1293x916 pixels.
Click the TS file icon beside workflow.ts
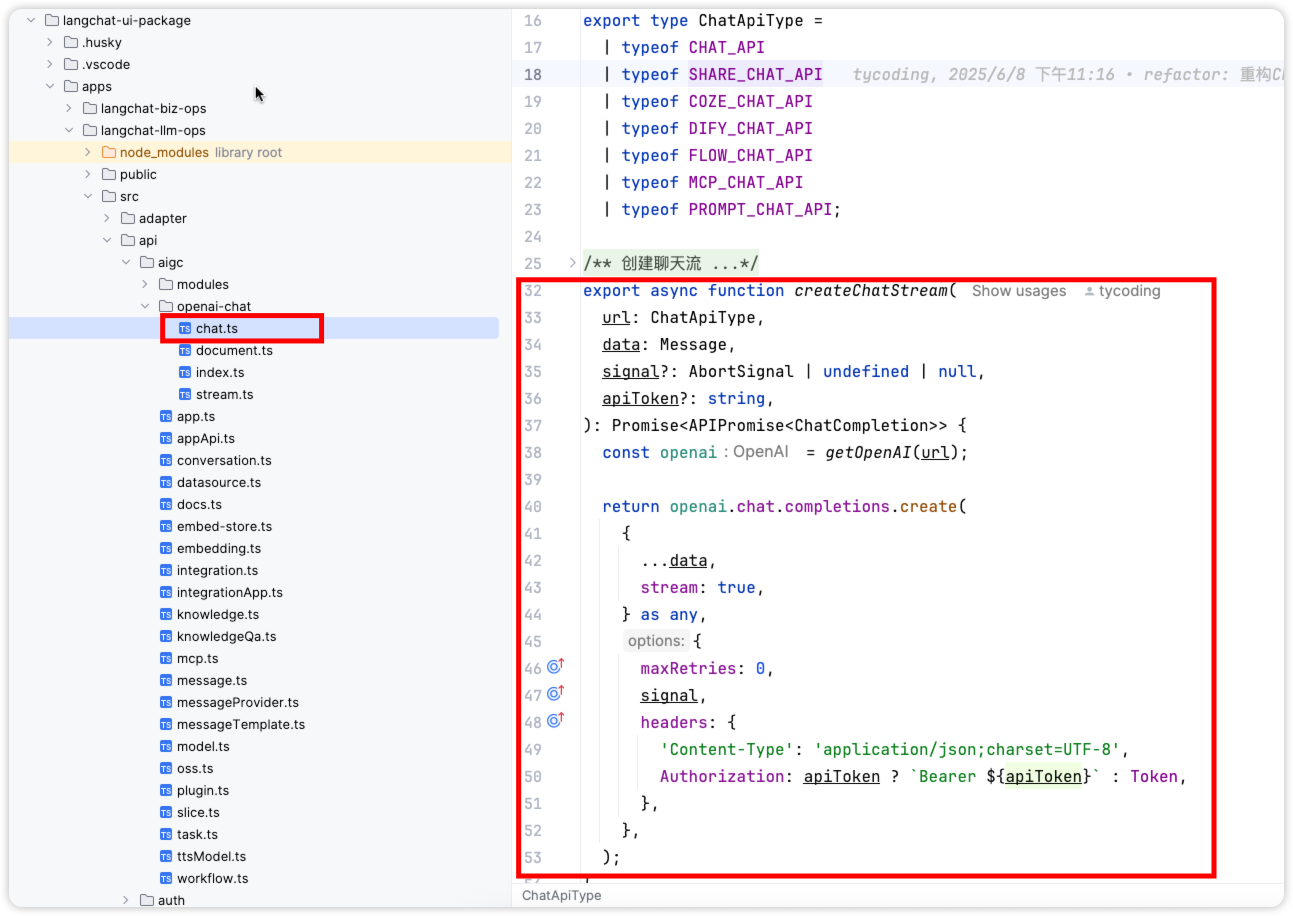[166, 878]
